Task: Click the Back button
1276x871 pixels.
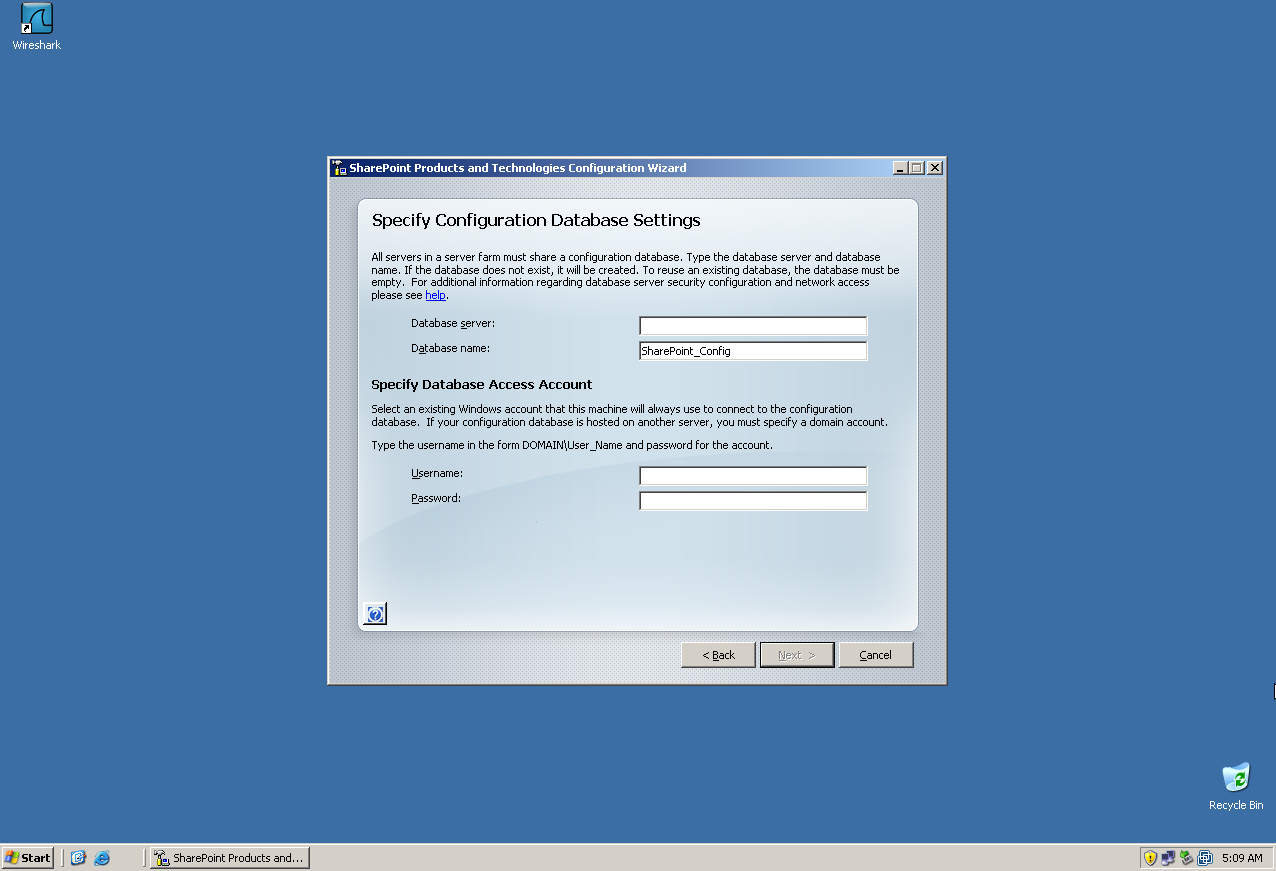Action: (x=718, y=654)
